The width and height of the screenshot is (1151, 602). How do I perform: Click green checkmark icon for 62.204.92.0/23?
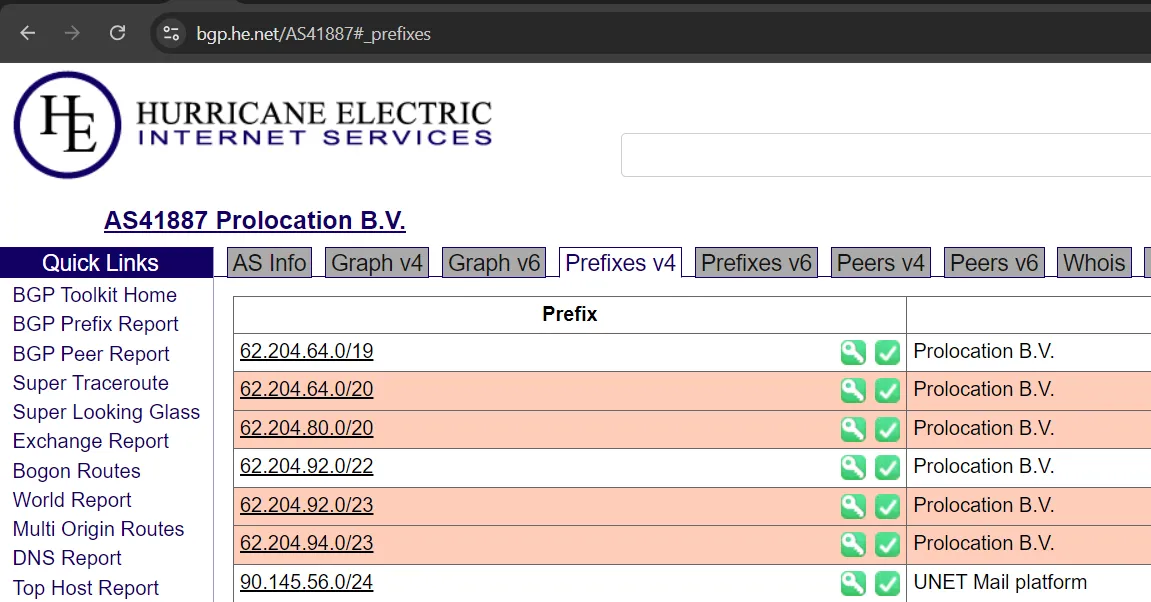pyautogui.click(x=887, y=506)
